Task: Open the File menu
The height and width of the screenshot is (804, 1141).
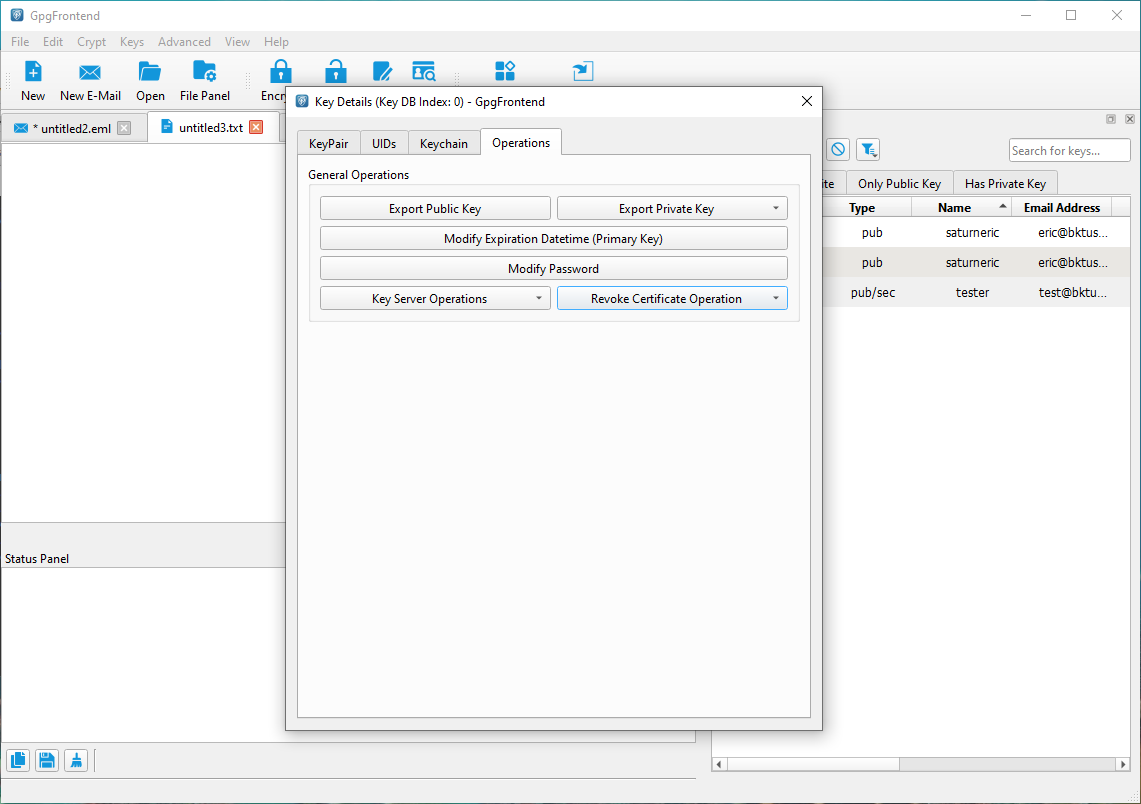Action: pyautogui.click(x=20, y=41)
